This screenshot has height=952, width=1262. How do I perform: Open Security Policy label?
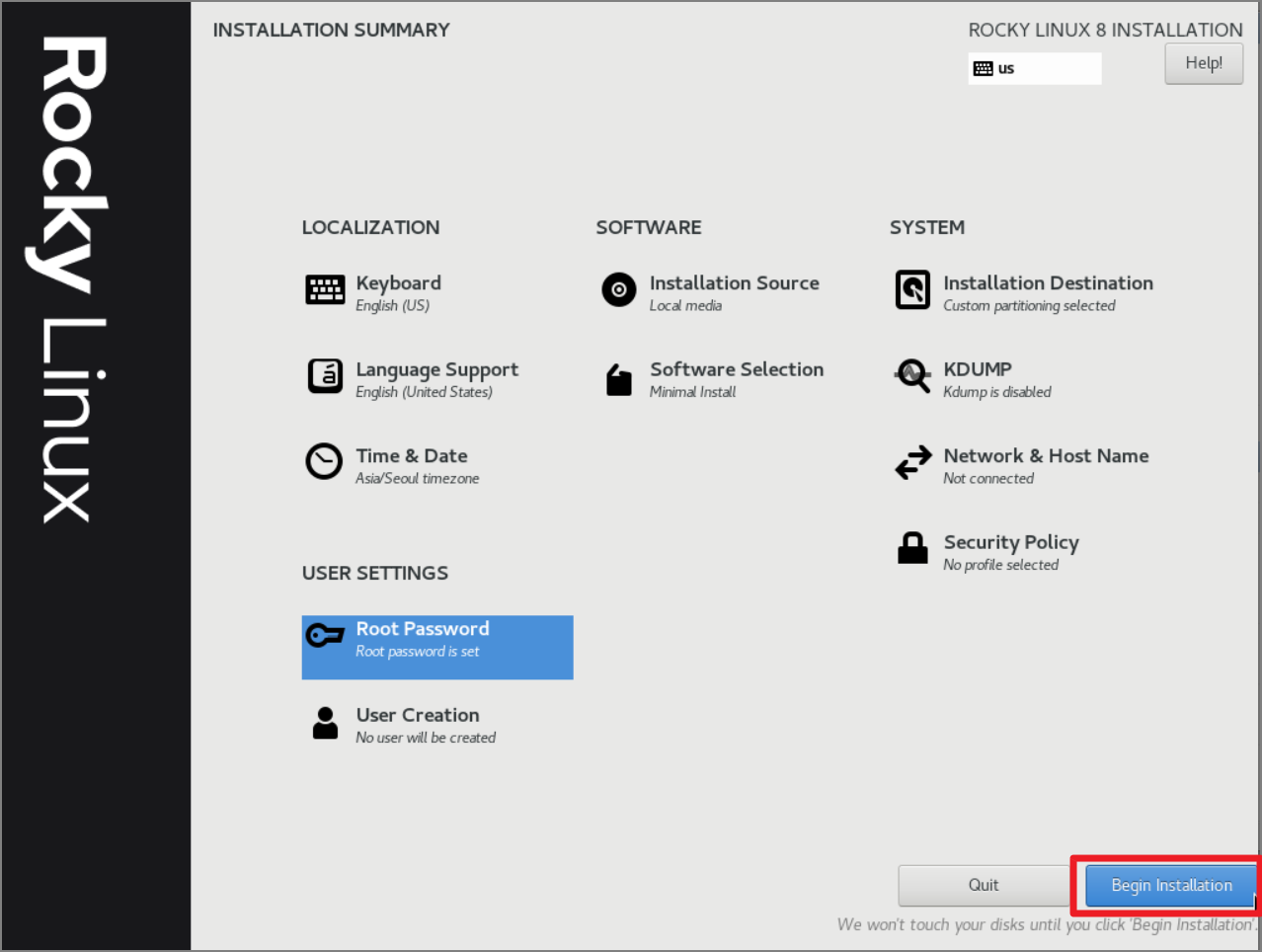pyautogui.click(x=1011, y=543)
